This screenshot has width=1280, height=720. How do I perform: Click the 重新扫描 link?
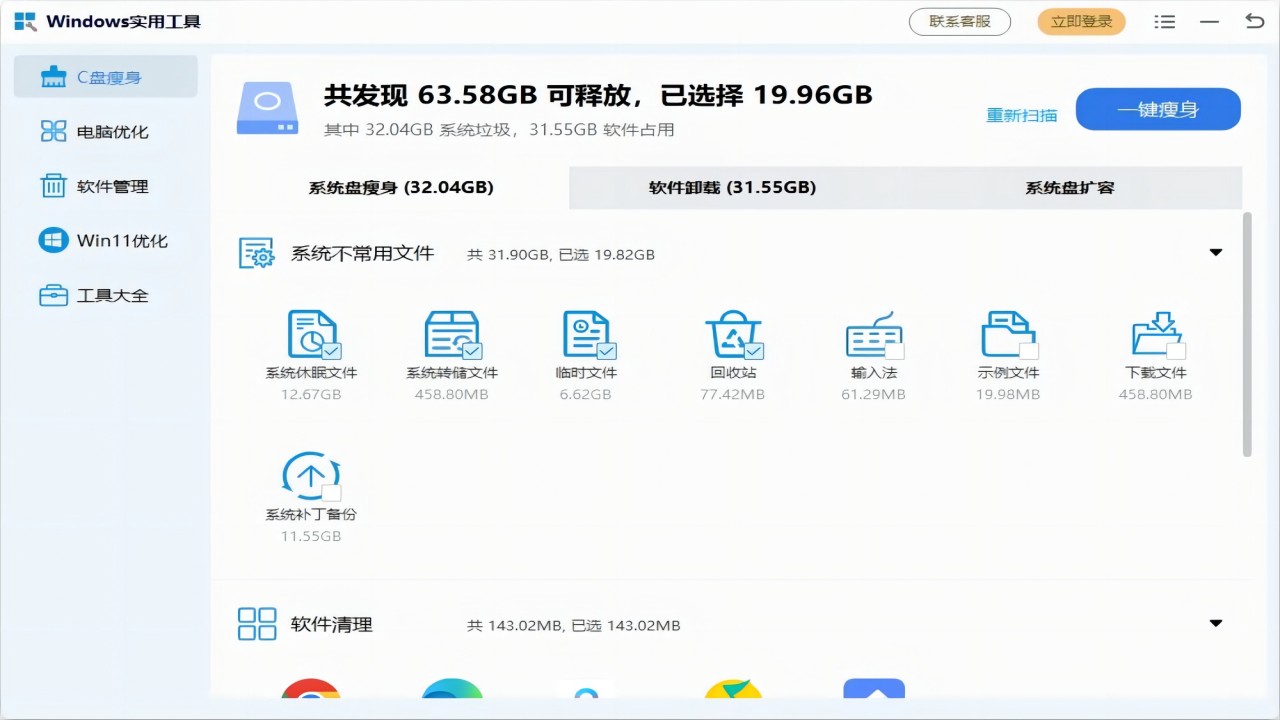(1022, 115)
